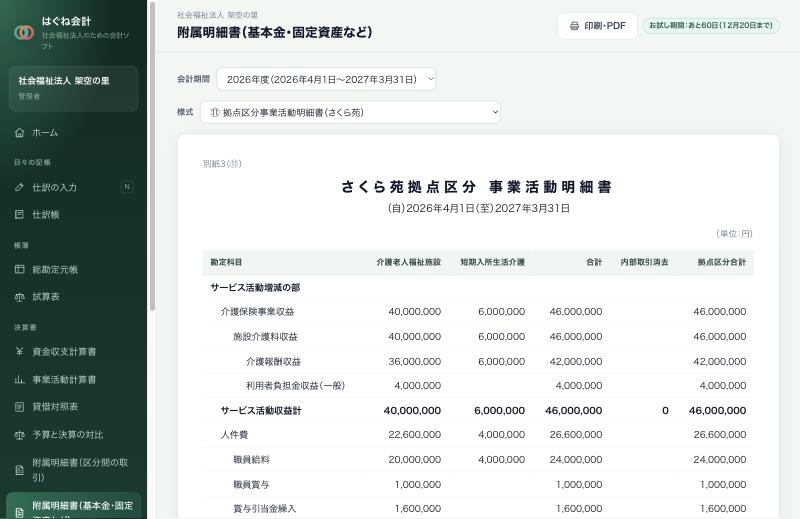Image resolution: width=800 pixels, height=519 pixels.
Task: Click the ledger table icon for 総勘定元帳
Action: (x=19, y=269)
